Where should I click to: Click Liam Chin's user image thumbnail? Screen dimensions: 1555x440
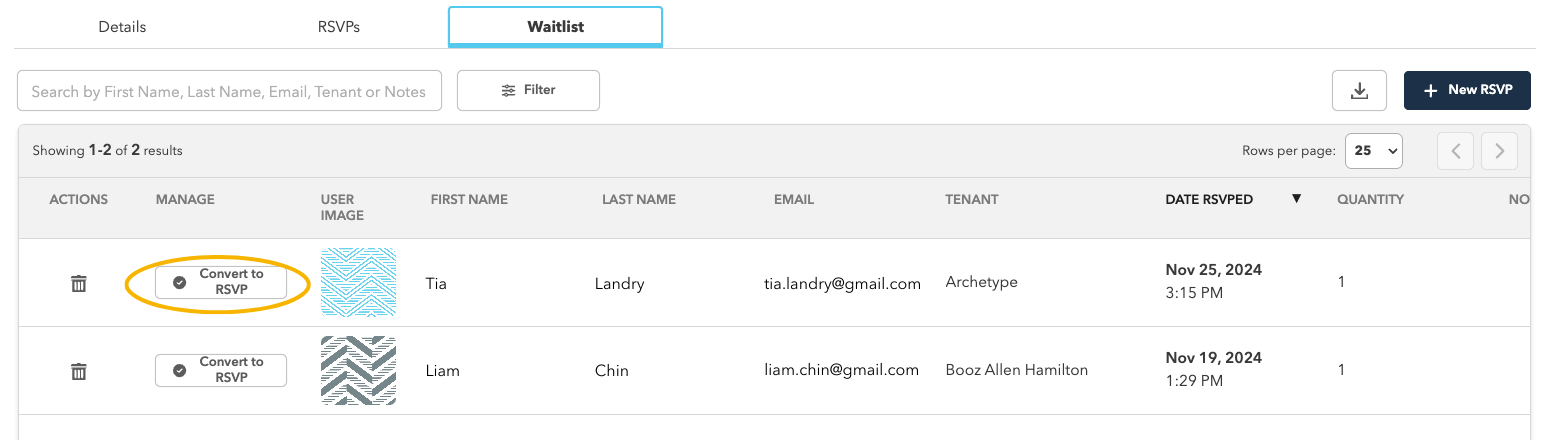pos(358,370)
